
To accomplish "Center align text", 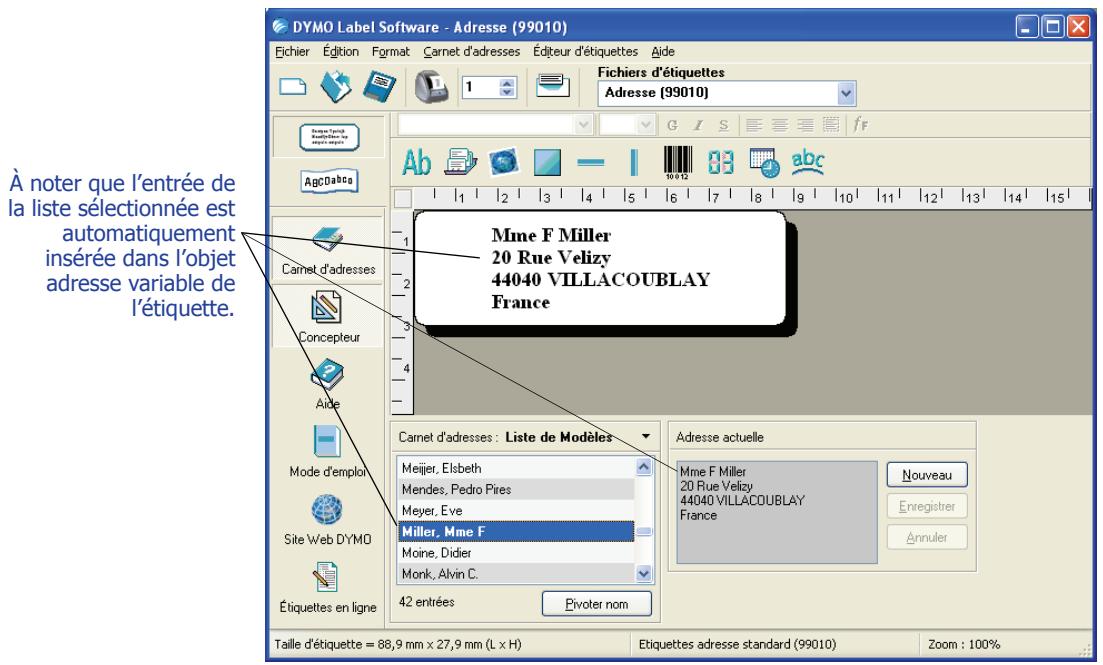I will pyautogui.click(x=779, y=125).
